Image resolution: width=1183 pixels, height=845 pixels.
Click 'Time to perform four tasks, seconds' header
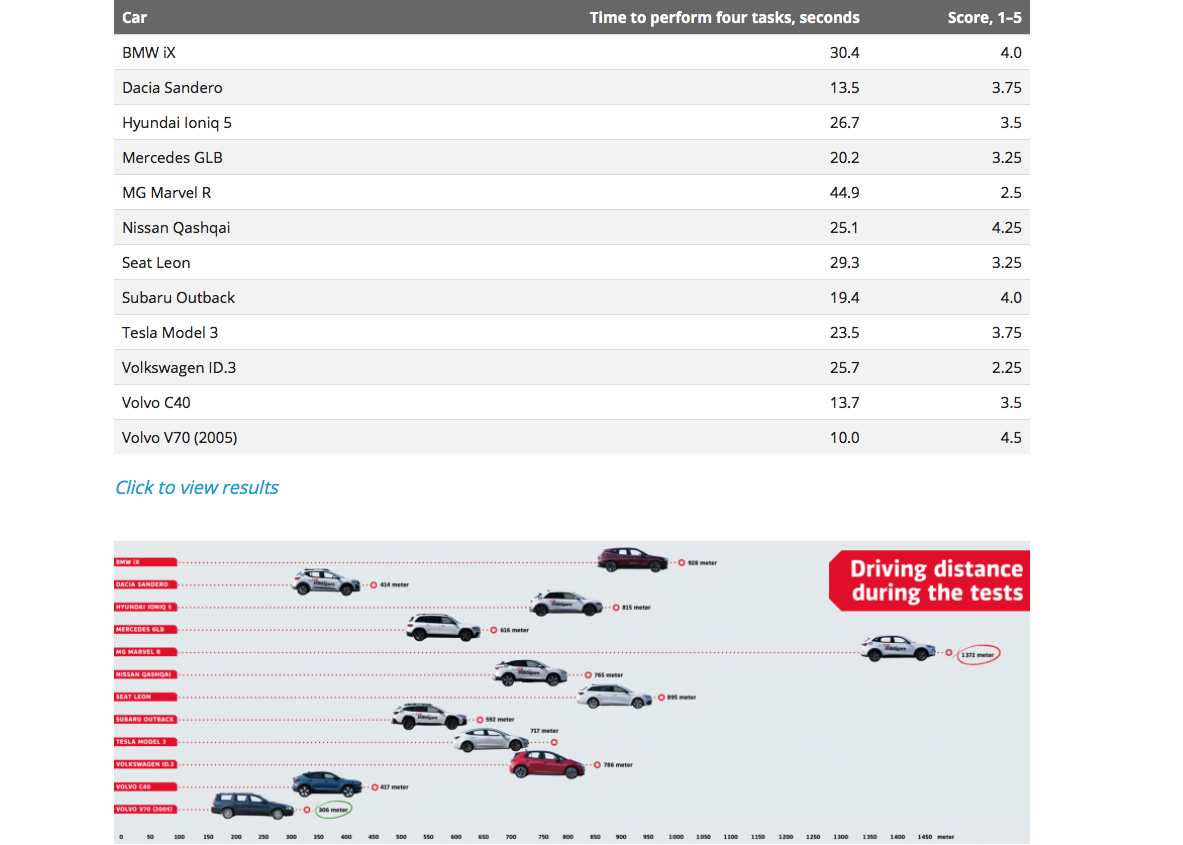click(x=724, y=17)
